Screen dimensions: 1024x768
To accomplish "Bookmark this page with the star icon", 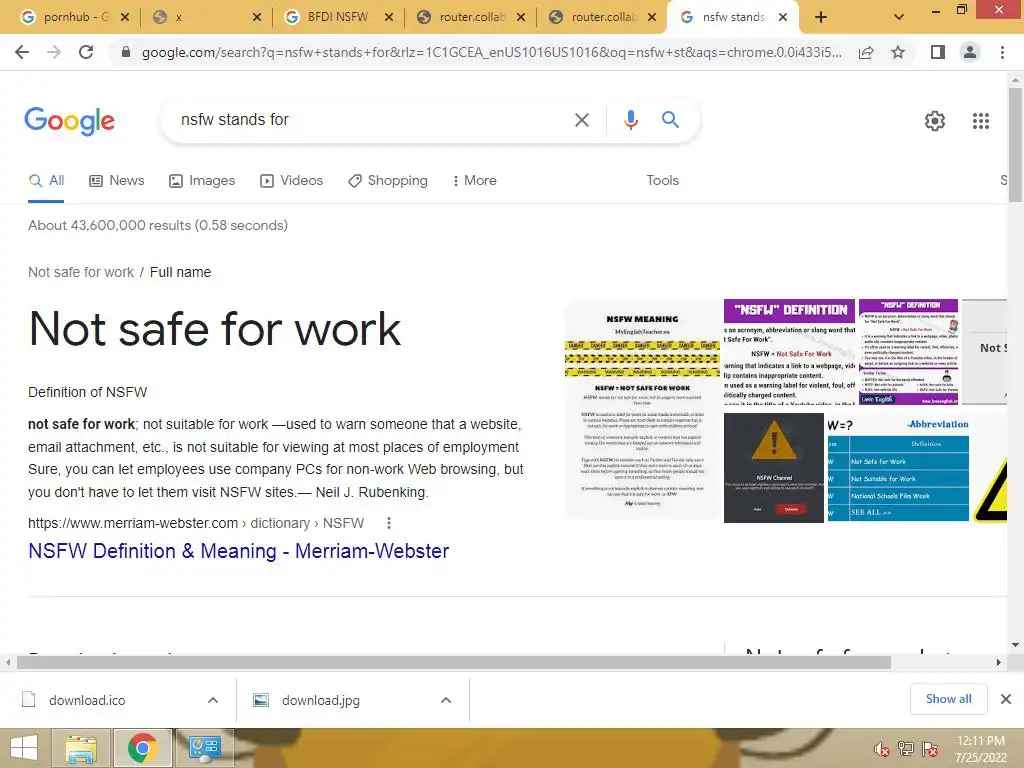I will (x=899, y=52).
